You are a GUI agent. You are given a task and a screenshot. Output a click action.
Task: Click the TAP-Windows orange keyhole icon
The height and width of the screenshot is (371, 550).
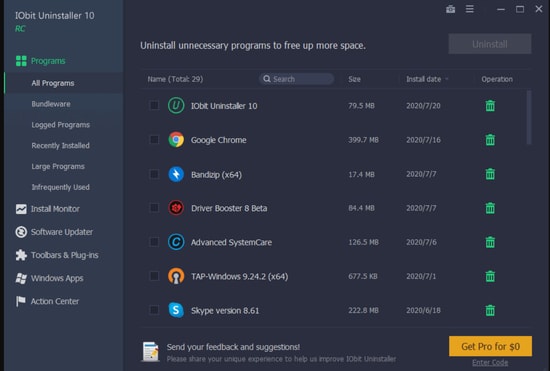tap(176, 276)
